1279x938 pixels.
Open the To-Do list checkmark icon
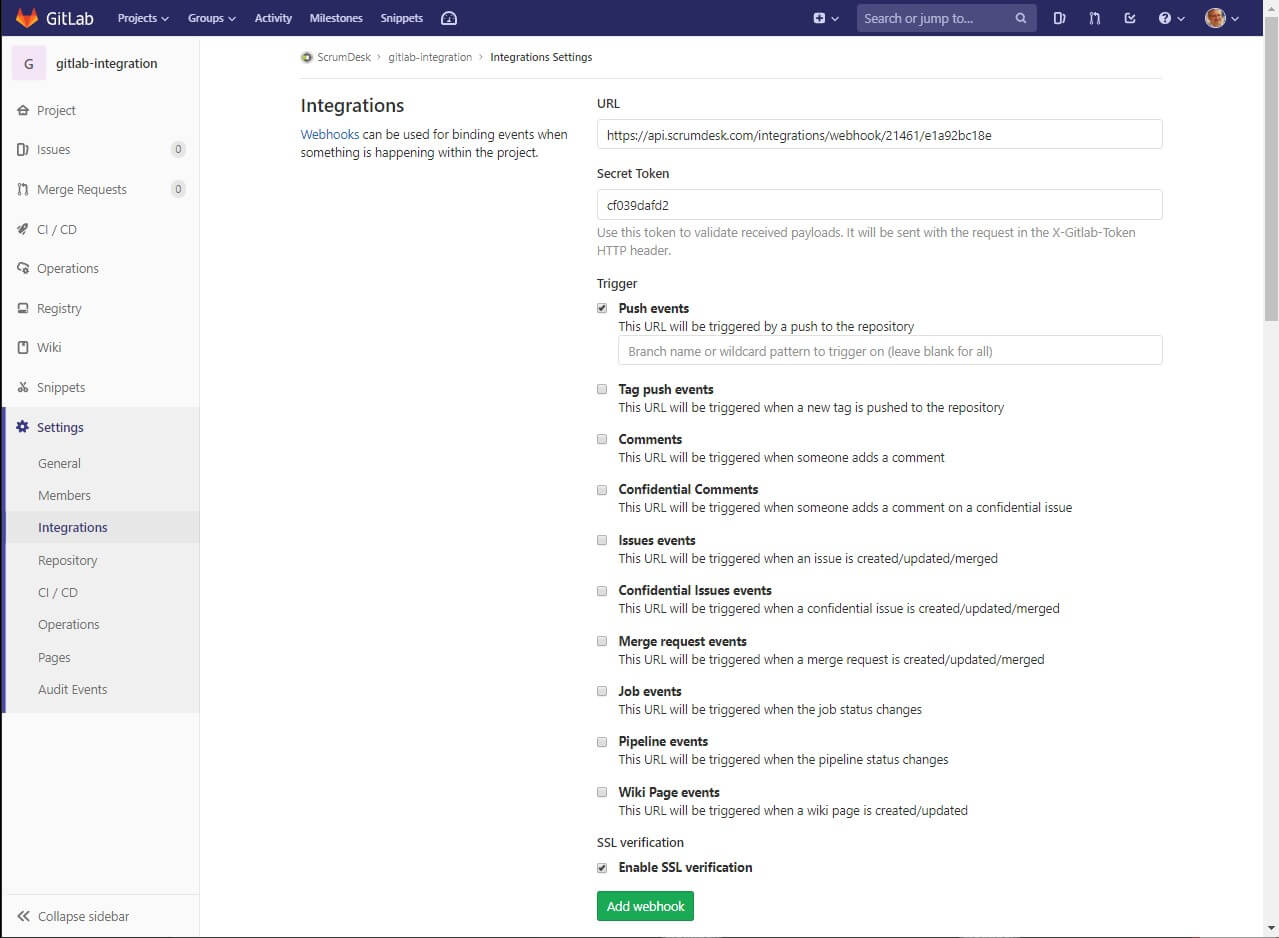point(1130,18)
